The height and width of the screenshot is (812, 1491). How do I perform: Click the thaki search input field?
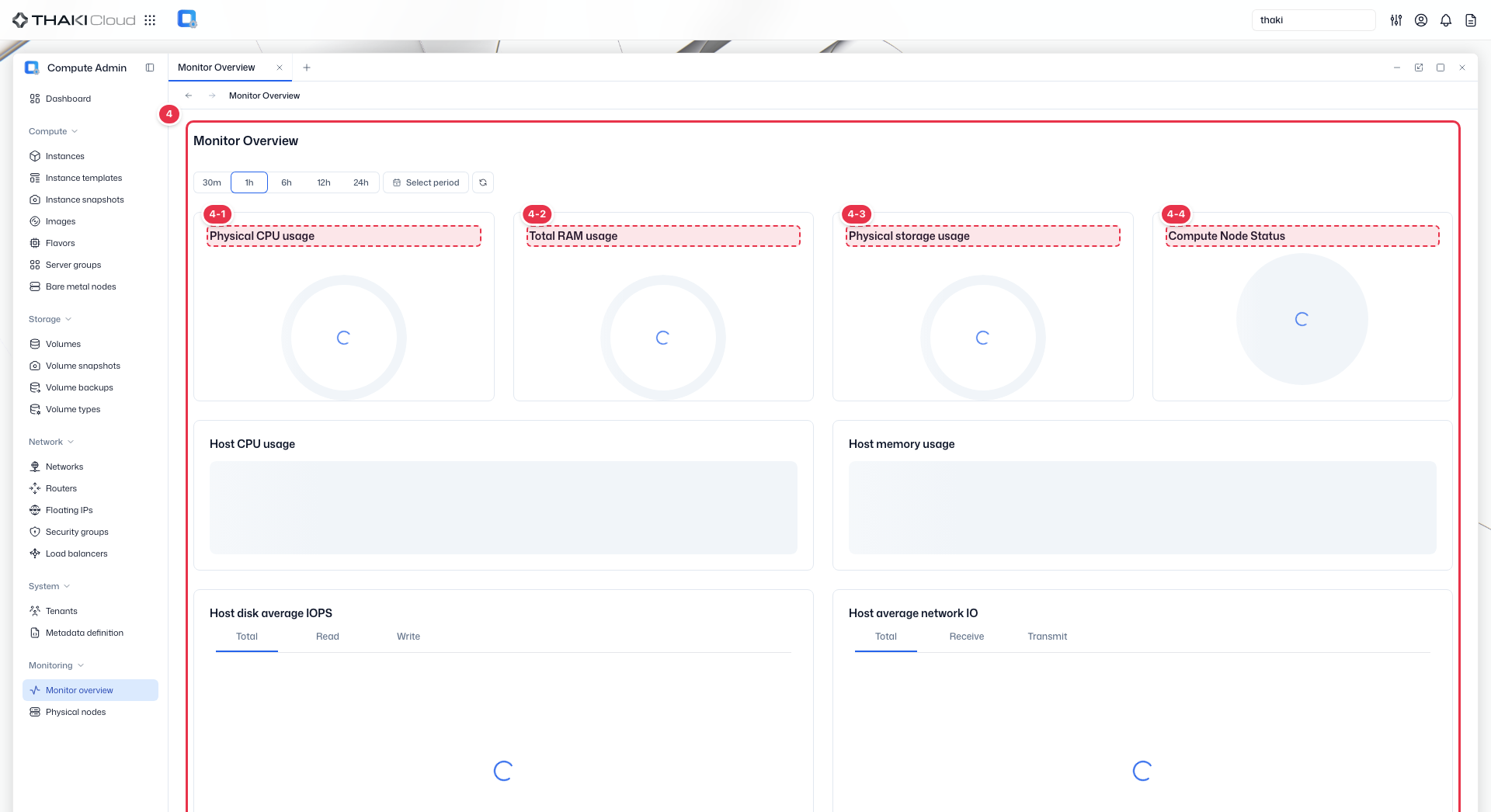[x=1314, y=20]
